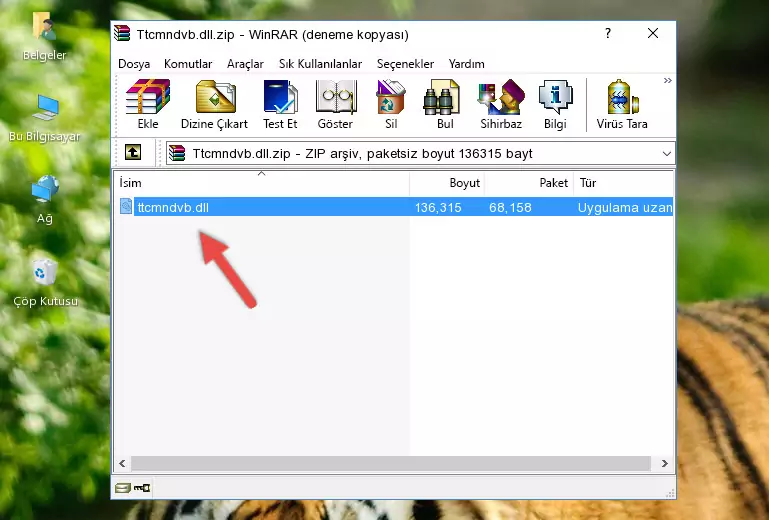The image size is (769, 520).
Task: Open the Göster (View) tool
Action: click(335, 104)
